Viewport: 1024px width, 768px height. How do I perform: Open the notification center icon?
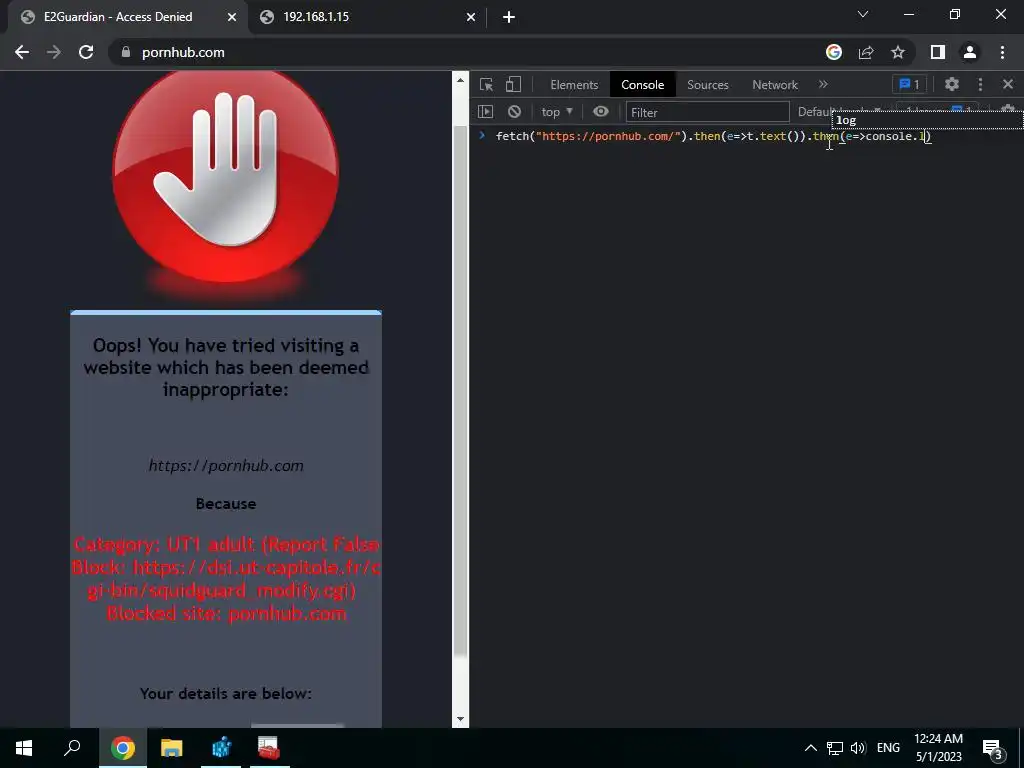click(992, 748)
